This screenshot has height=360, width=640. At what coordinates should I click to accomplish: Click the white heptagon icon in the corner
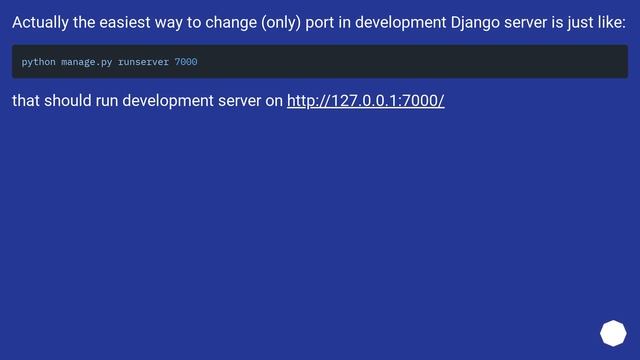pyautogui.click(x=613, y=333)
